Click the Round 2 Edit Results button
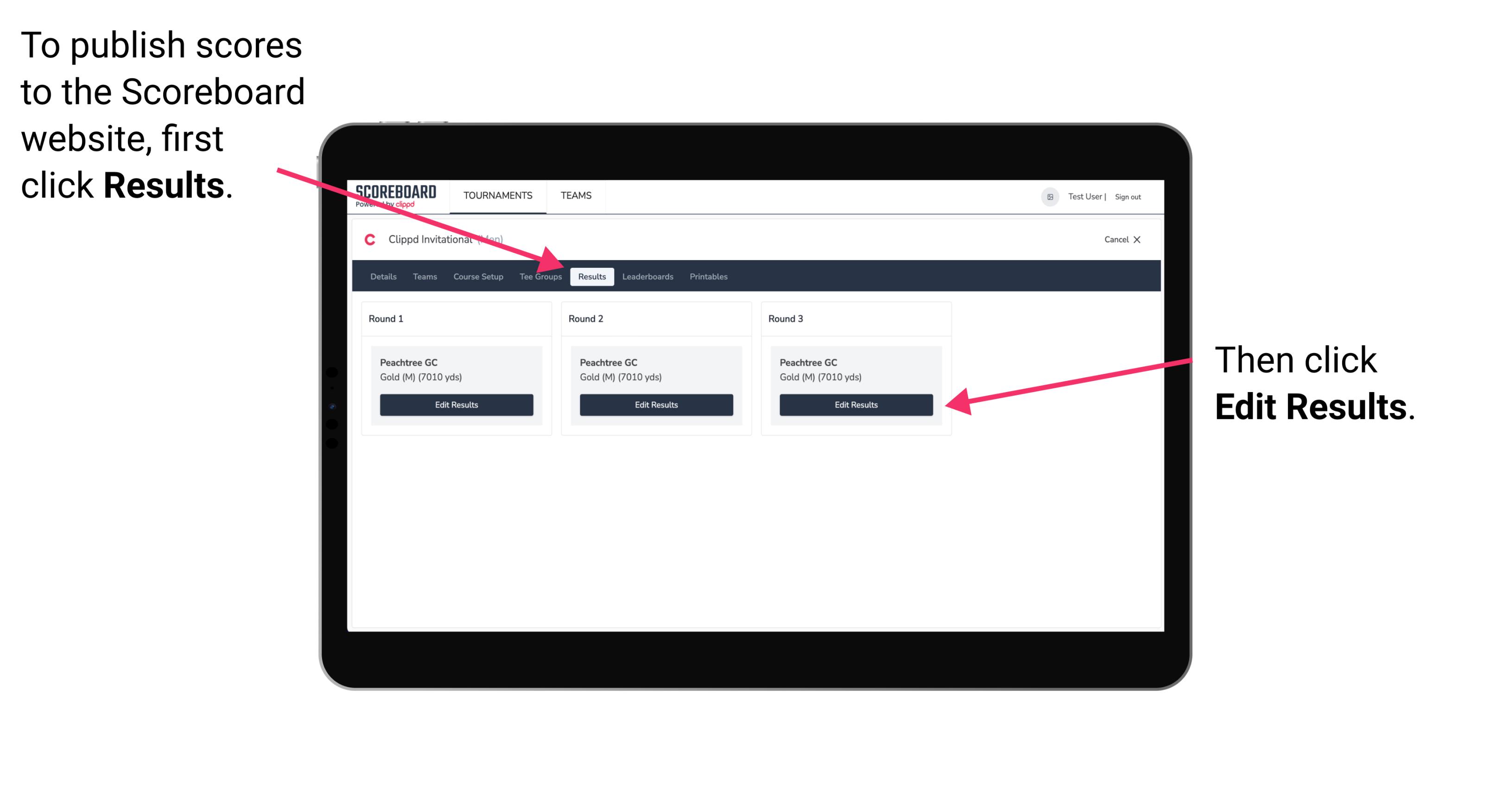This screenshot has width=1509, height=812. point(656,405)
